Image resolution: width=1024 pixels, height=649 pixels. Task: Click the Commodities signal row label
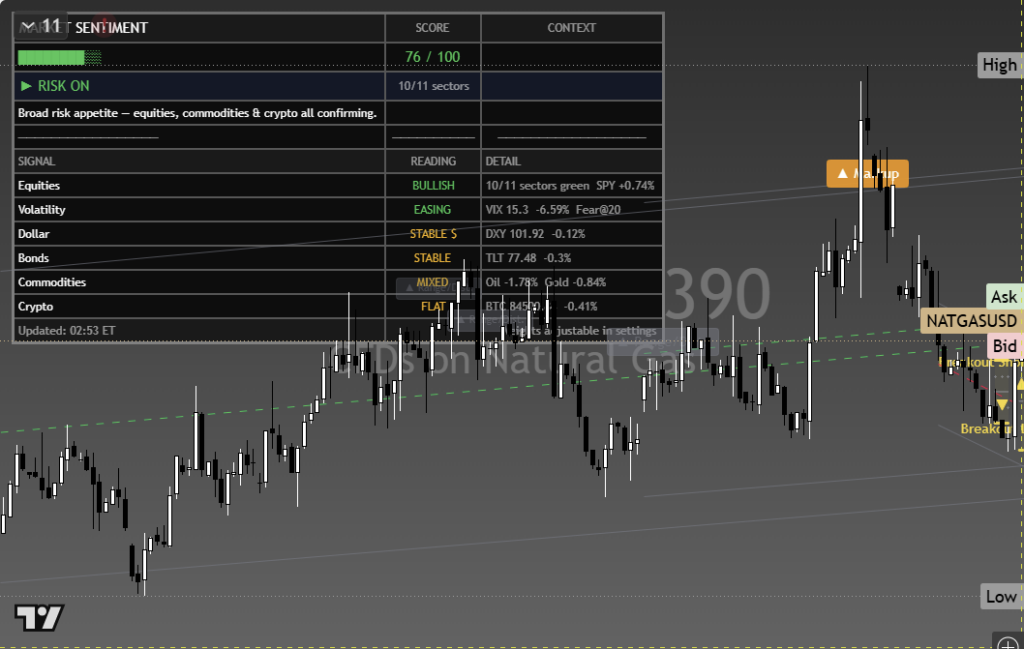coord(52,282)
